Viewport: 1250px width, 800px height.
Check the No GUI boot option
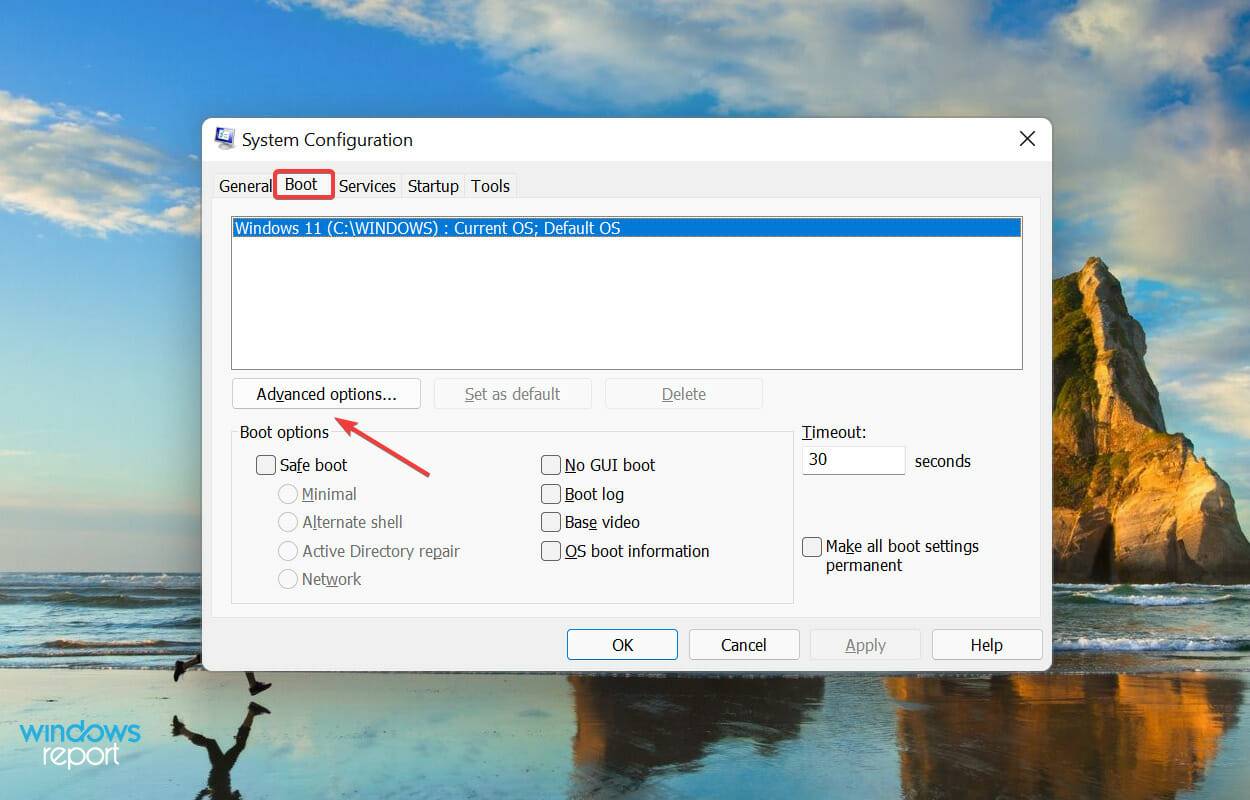pyautogui.click(x=550, y=464)
